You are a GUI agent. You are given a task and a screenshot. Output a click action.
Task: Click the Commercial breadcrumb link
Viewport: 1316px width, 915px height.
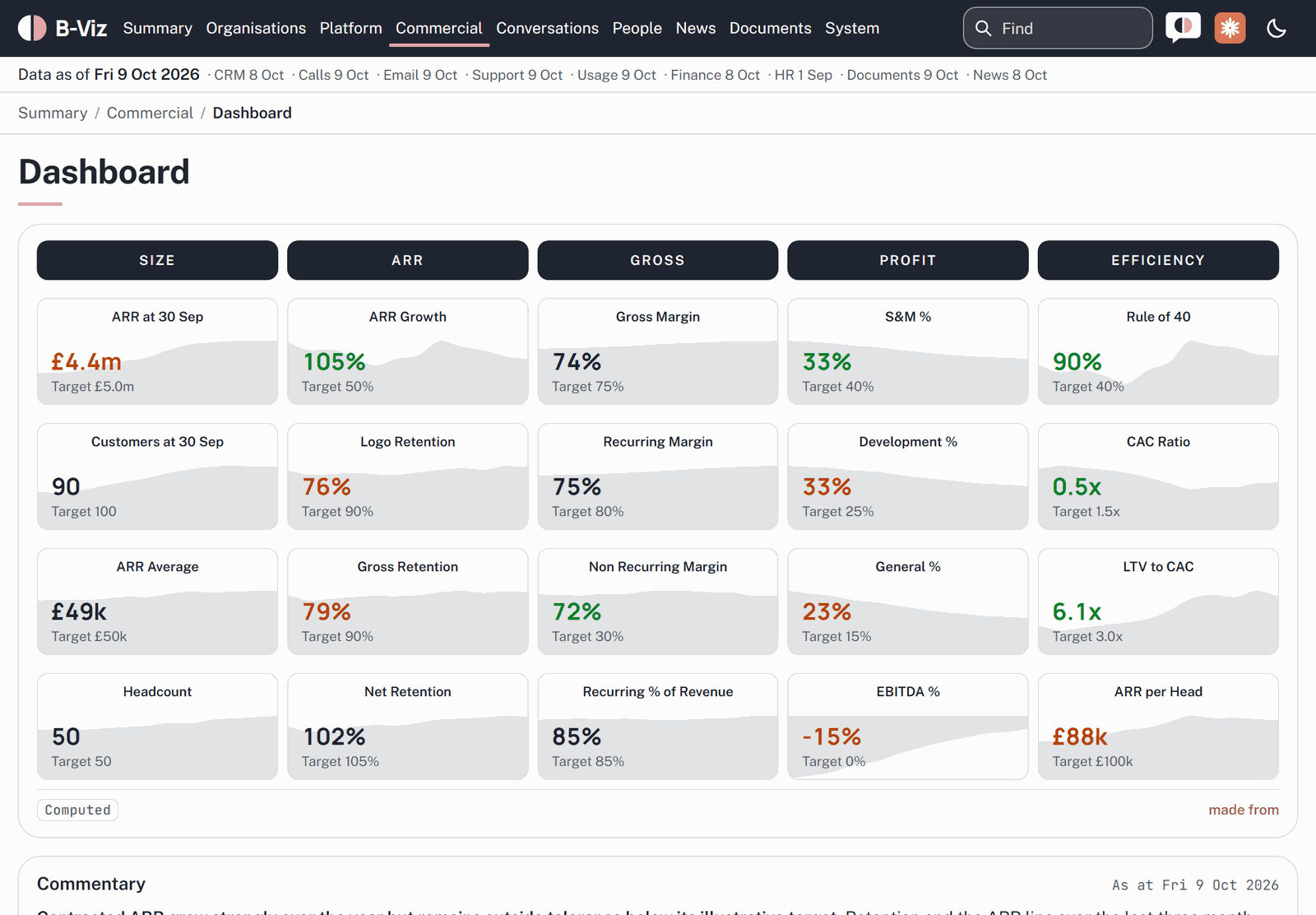pos(150,113)
